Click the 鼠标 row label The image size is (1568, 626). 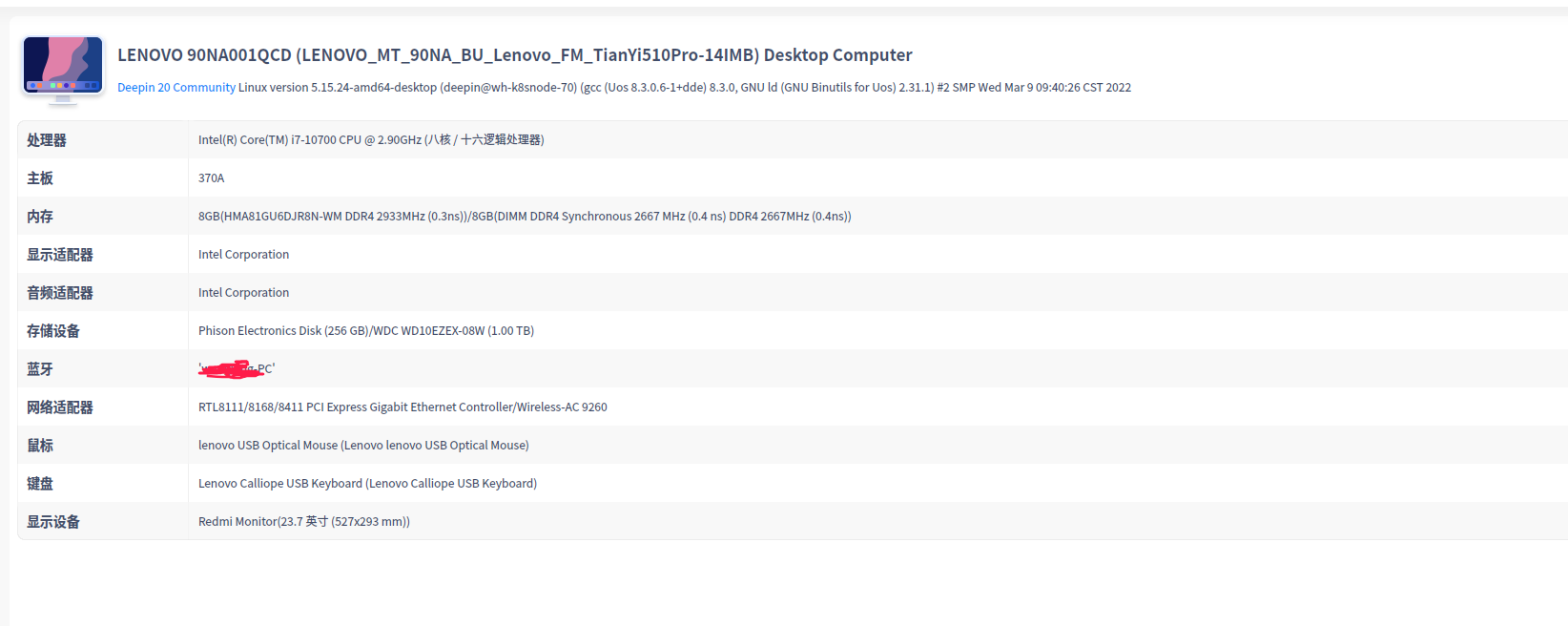[40, 446]
